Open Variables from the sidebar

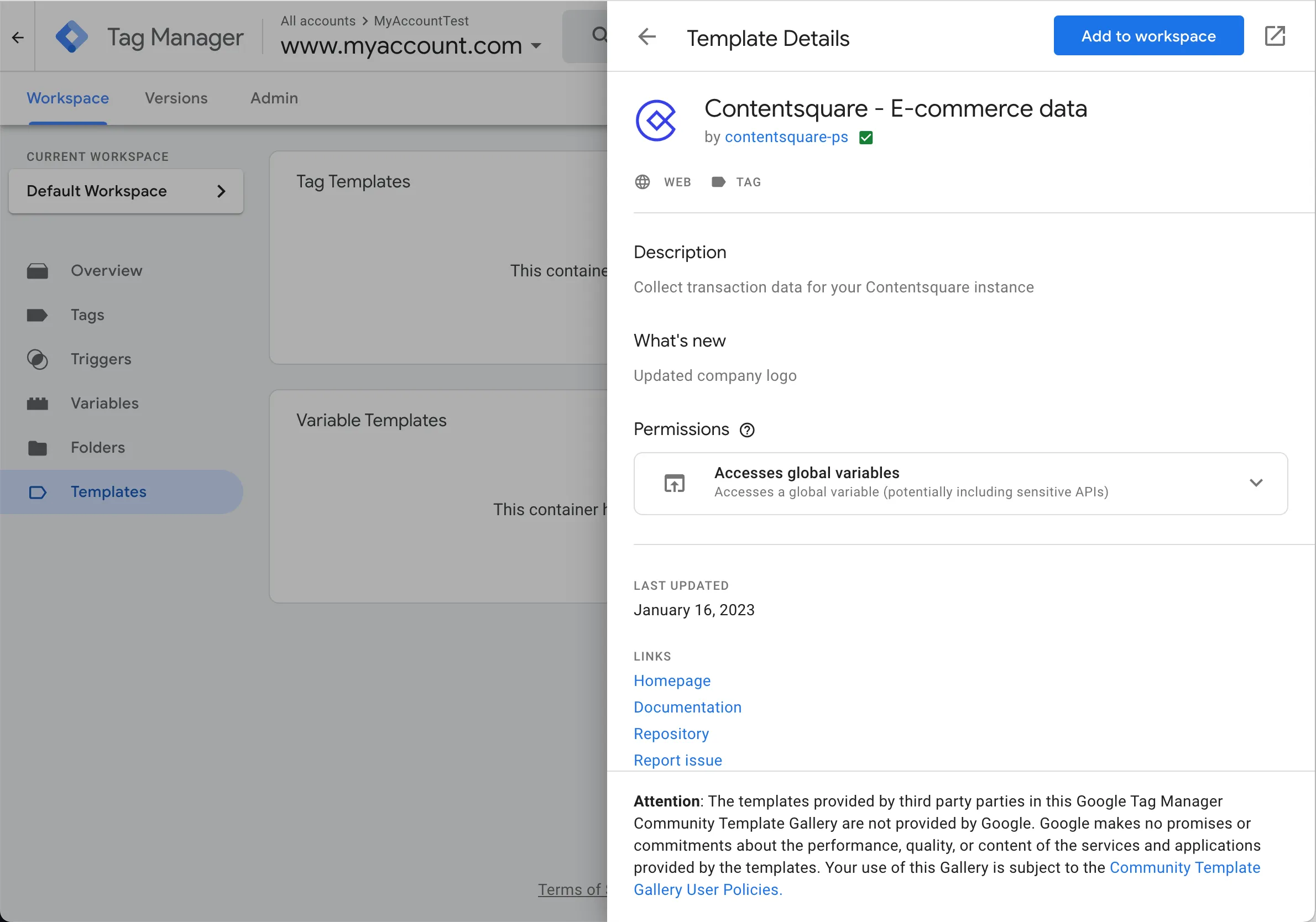pos(105,404)
